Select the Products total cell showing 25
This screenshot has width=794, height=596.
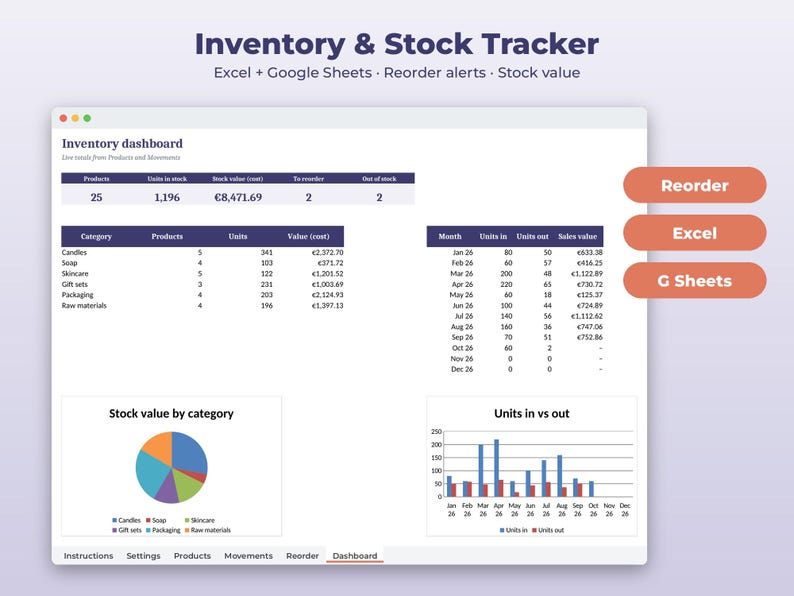pyautogui.click(x=96, y=197)
